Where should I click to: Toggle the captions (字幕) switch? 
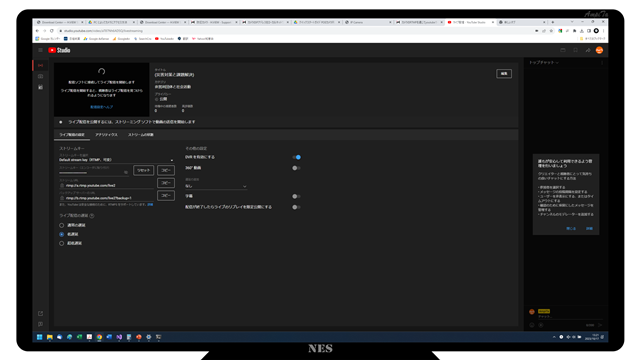click(x=297, y=196)
